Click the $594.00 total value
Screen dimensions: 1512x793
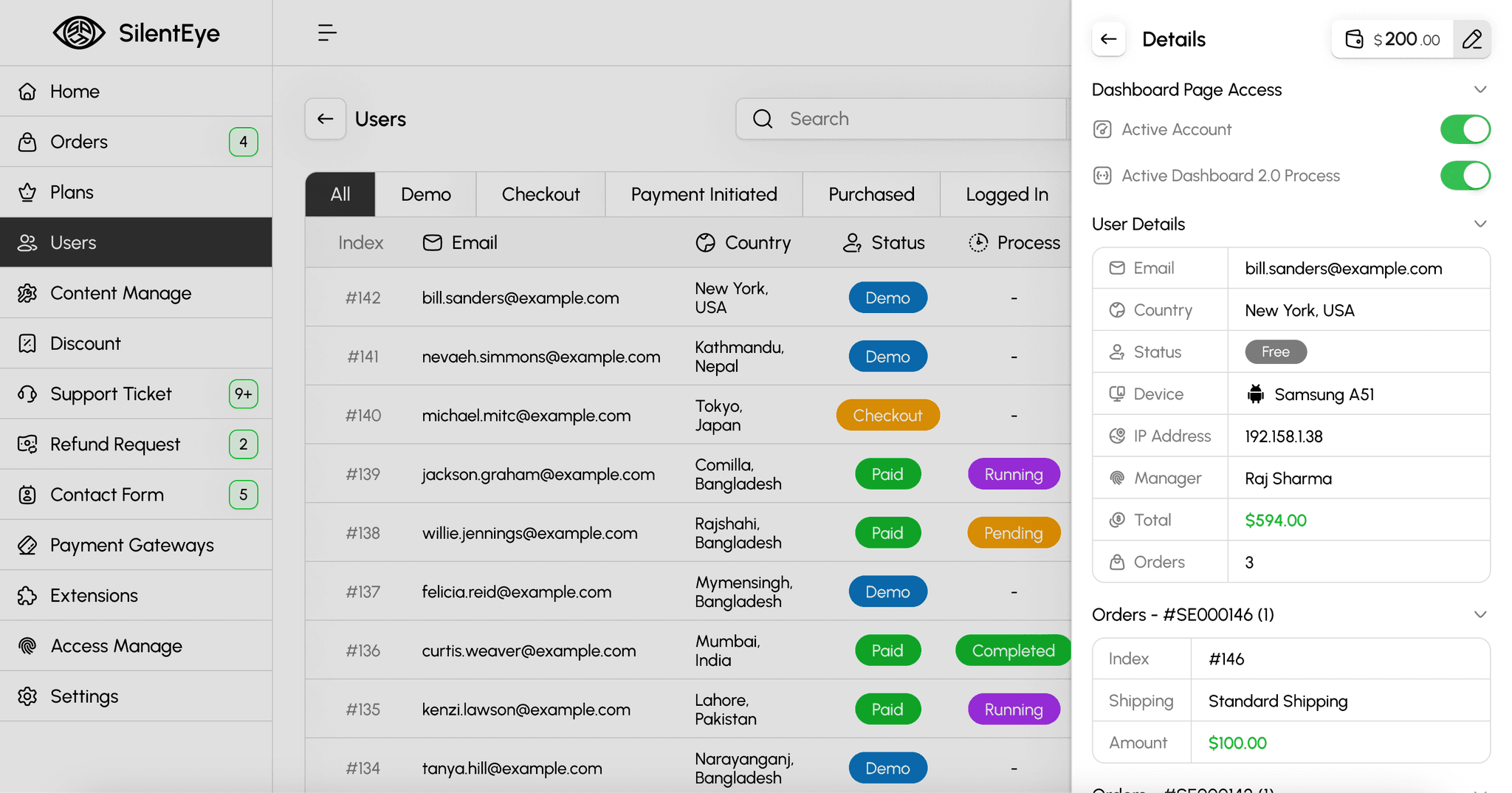coord(1276,521)
